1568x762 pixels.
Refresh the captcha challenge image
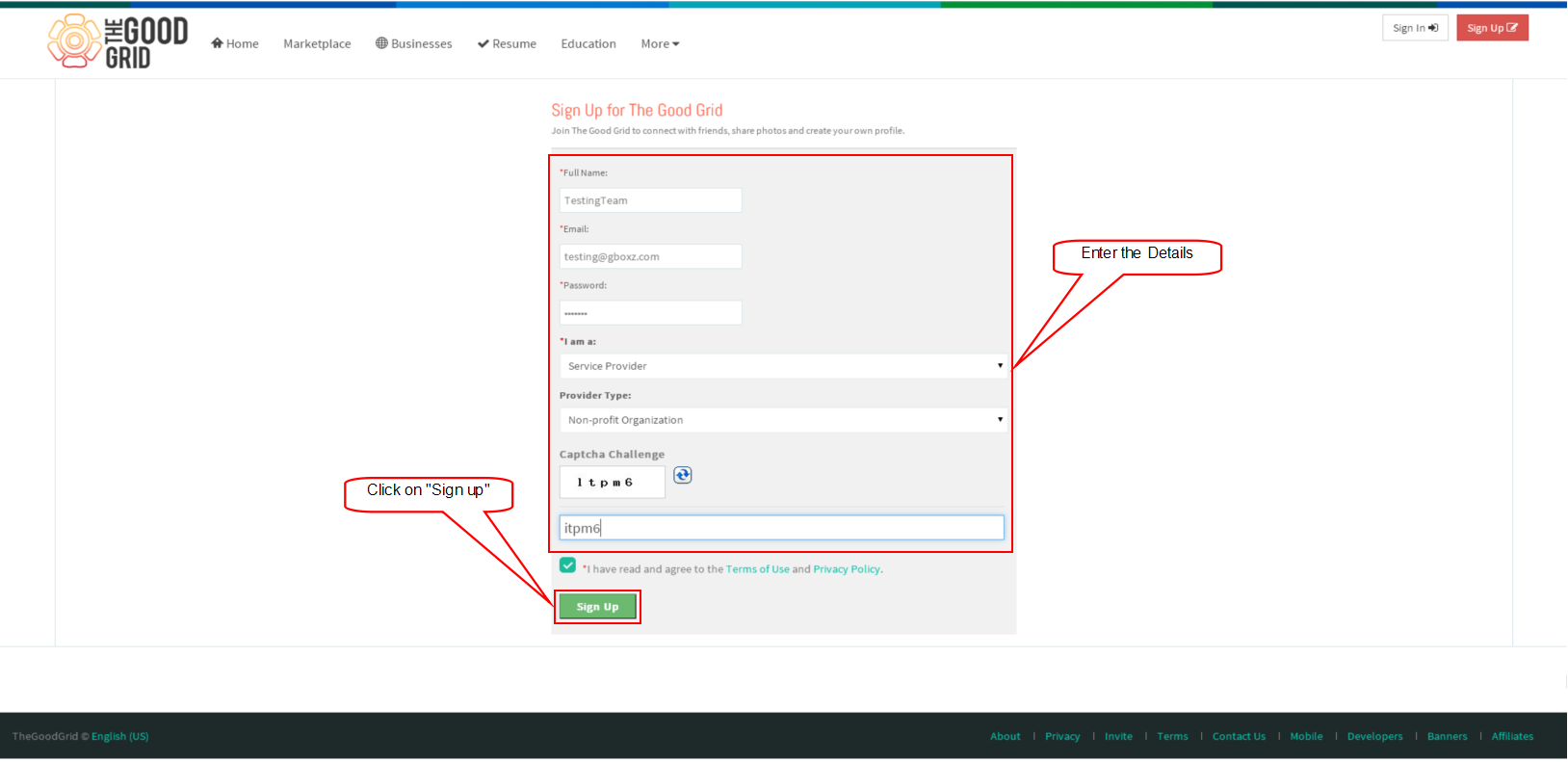click(682, 475)
